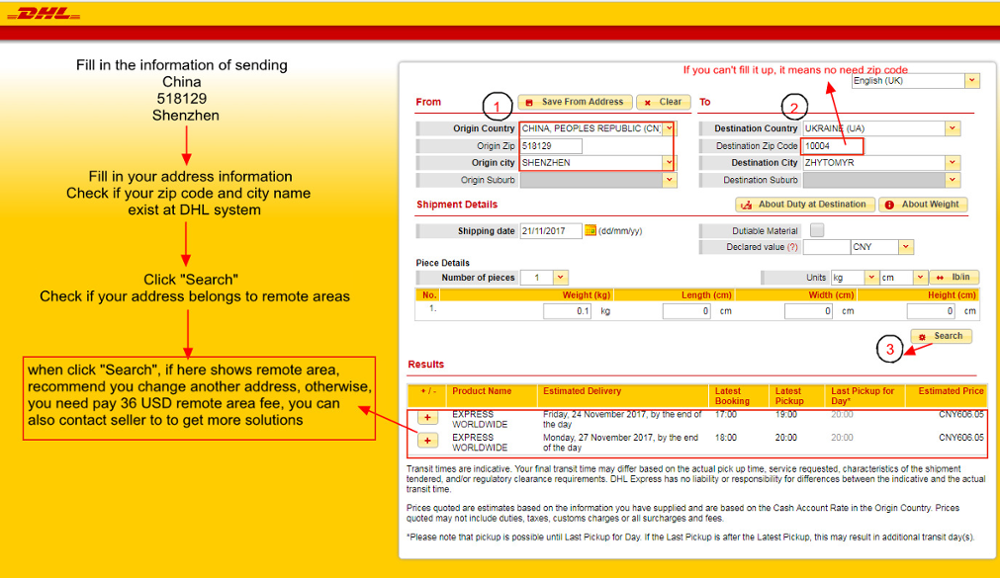
Task: Click the About Duty at Destination button
Action: 805,205
